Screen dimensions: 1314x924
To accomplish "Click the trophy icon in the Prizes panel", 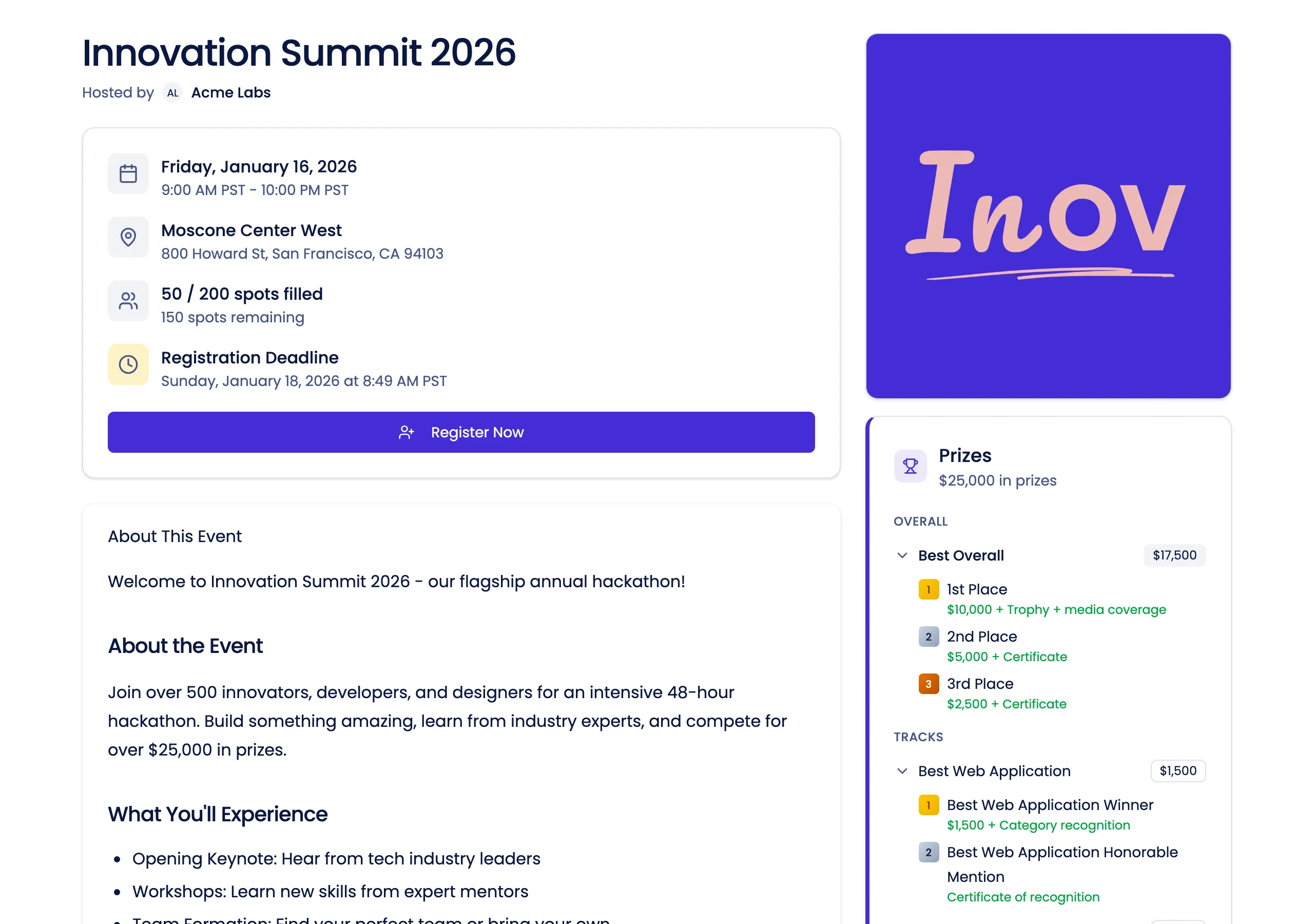I will 910,466.
